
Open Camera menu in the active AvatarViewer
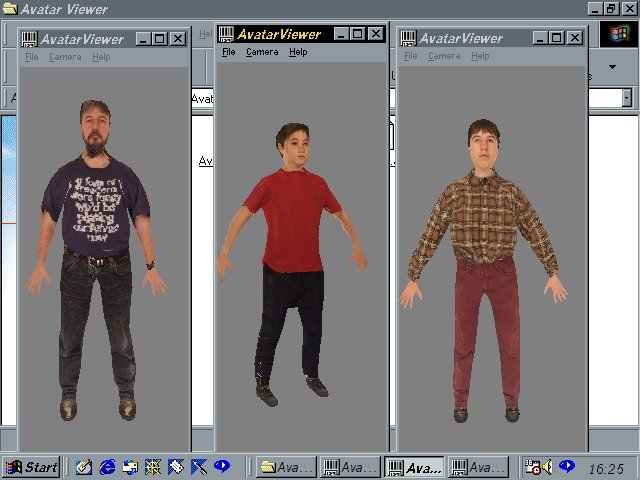[262, 52]
